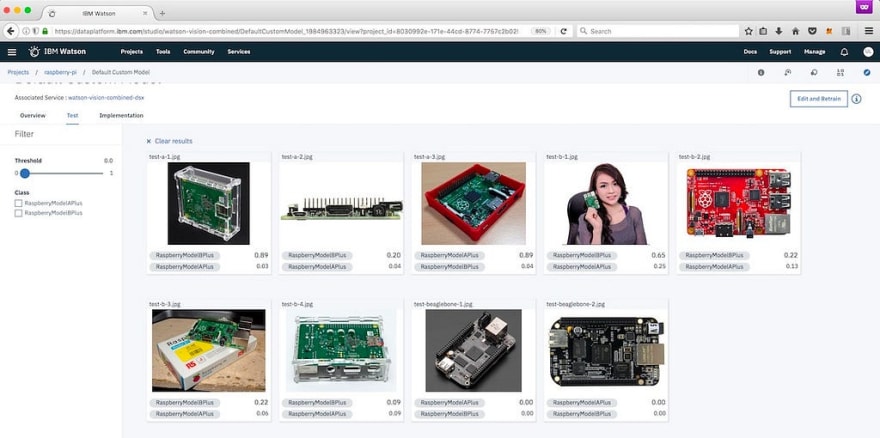Switch to the Overview tab

[33, 116]
